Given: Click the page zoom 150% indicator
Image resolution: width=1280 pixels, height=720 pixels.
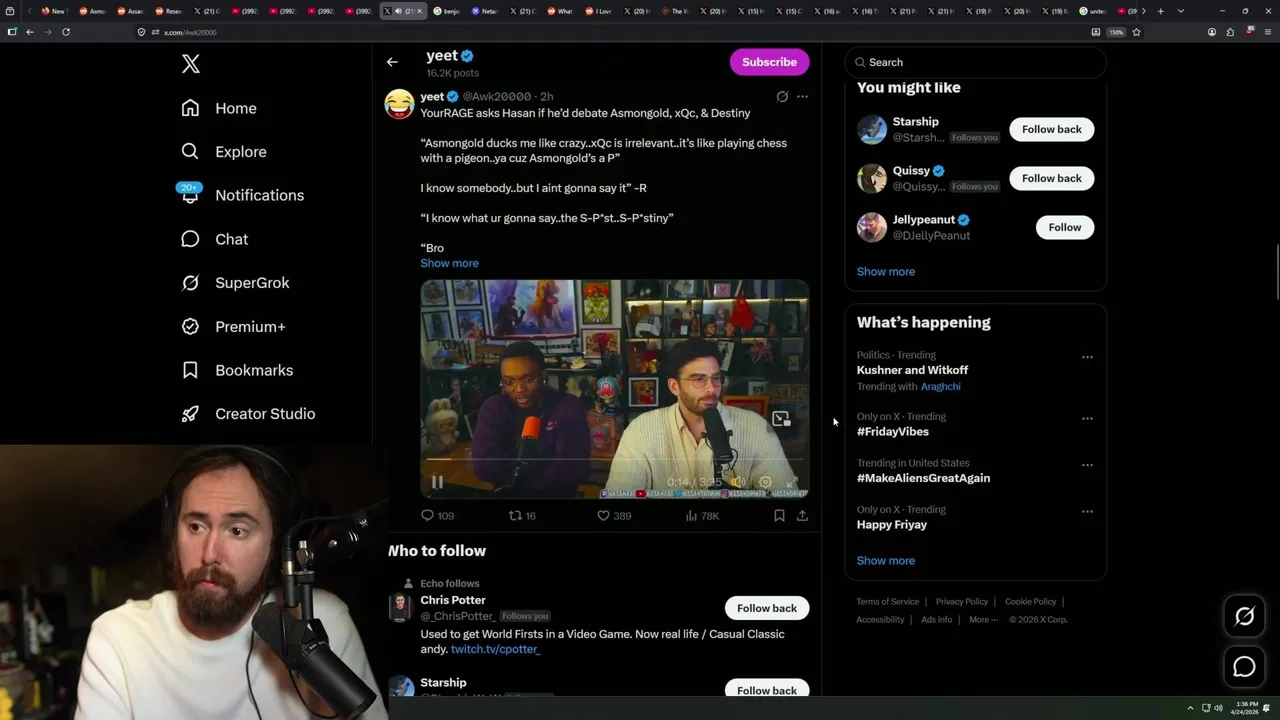Looking at the screenshot, I should [x=1116, y=32].
